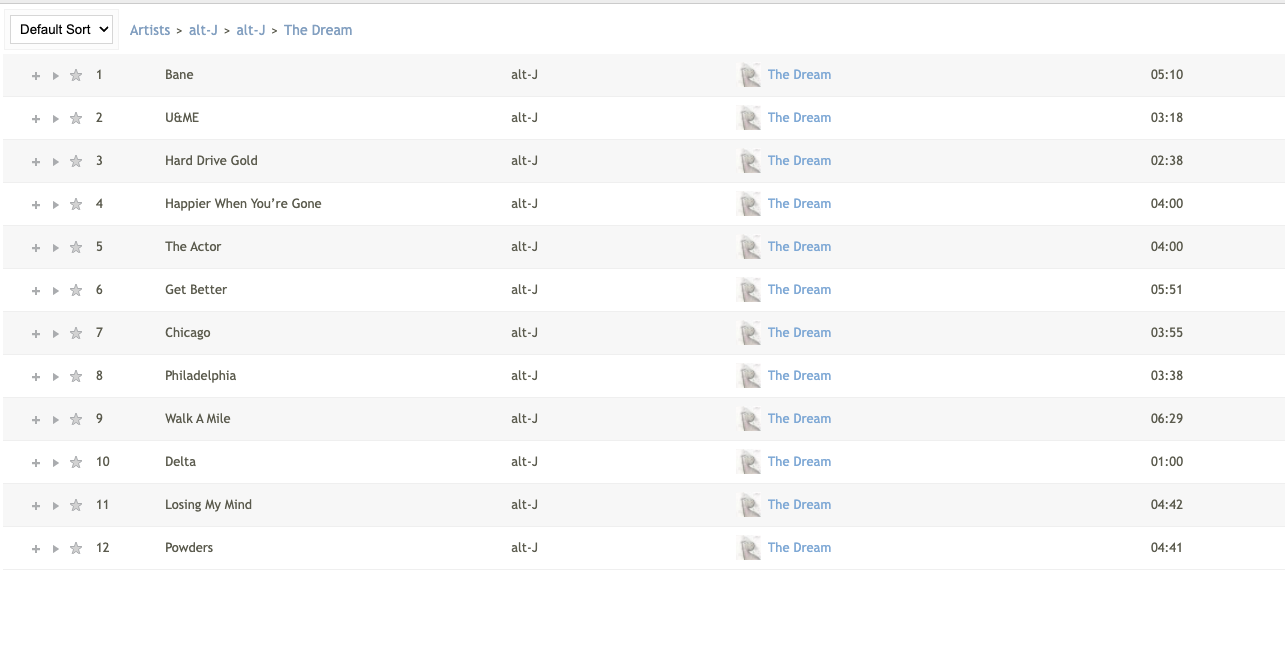Screen dimensions: 1285x648
Task: Open The Dream breadcrumb link
Action: click(318, 30)
